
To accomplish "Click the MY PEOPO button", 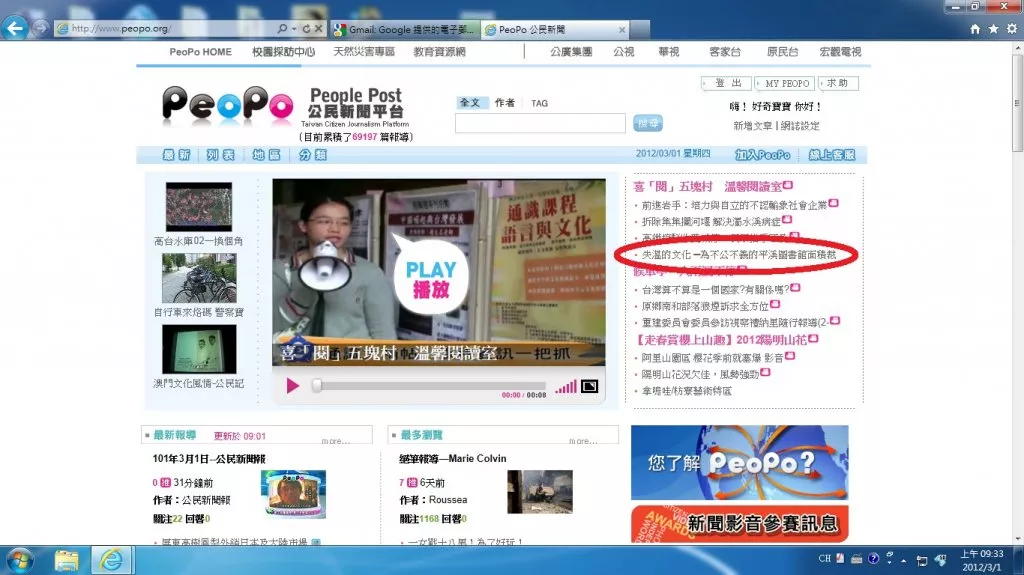I will (786, 84).
